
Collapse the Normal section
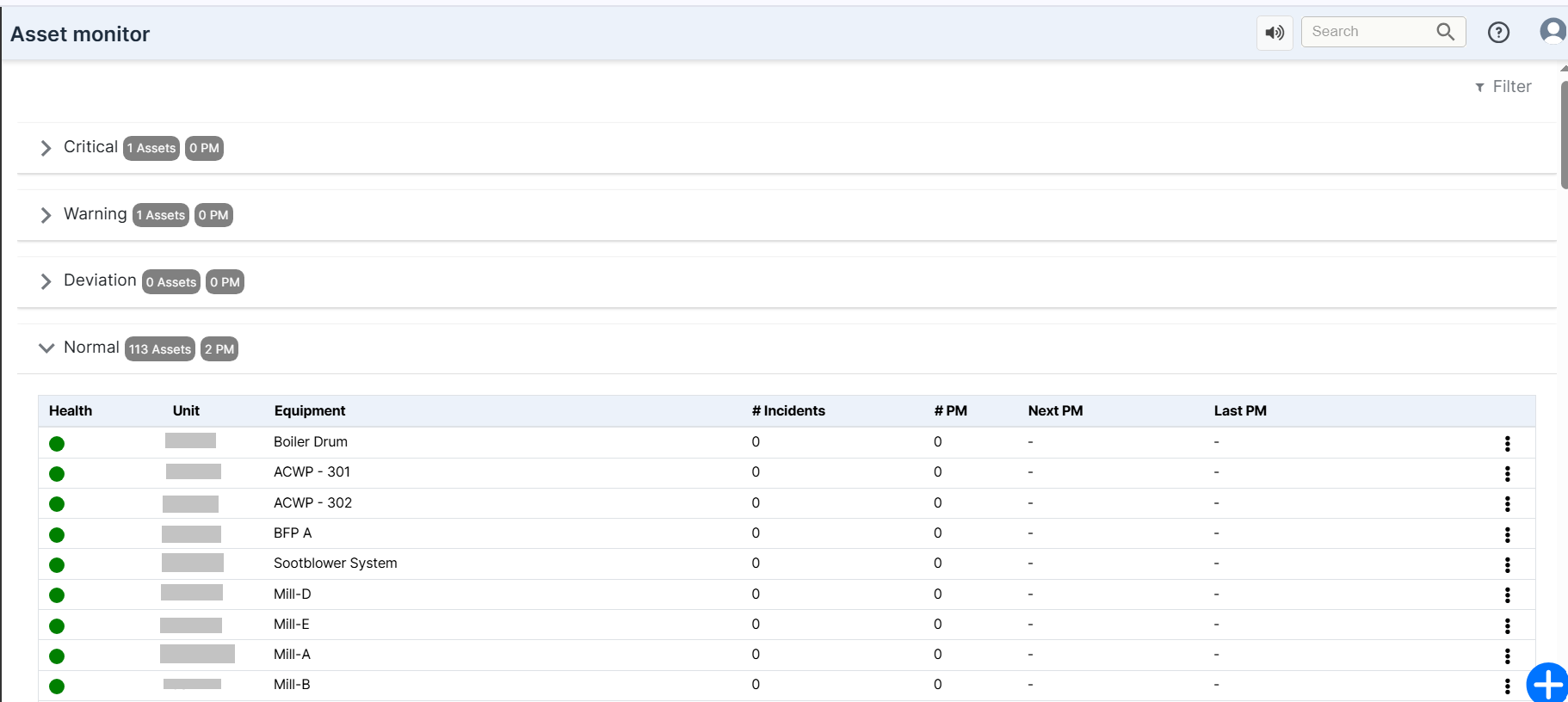click(46, 348)
